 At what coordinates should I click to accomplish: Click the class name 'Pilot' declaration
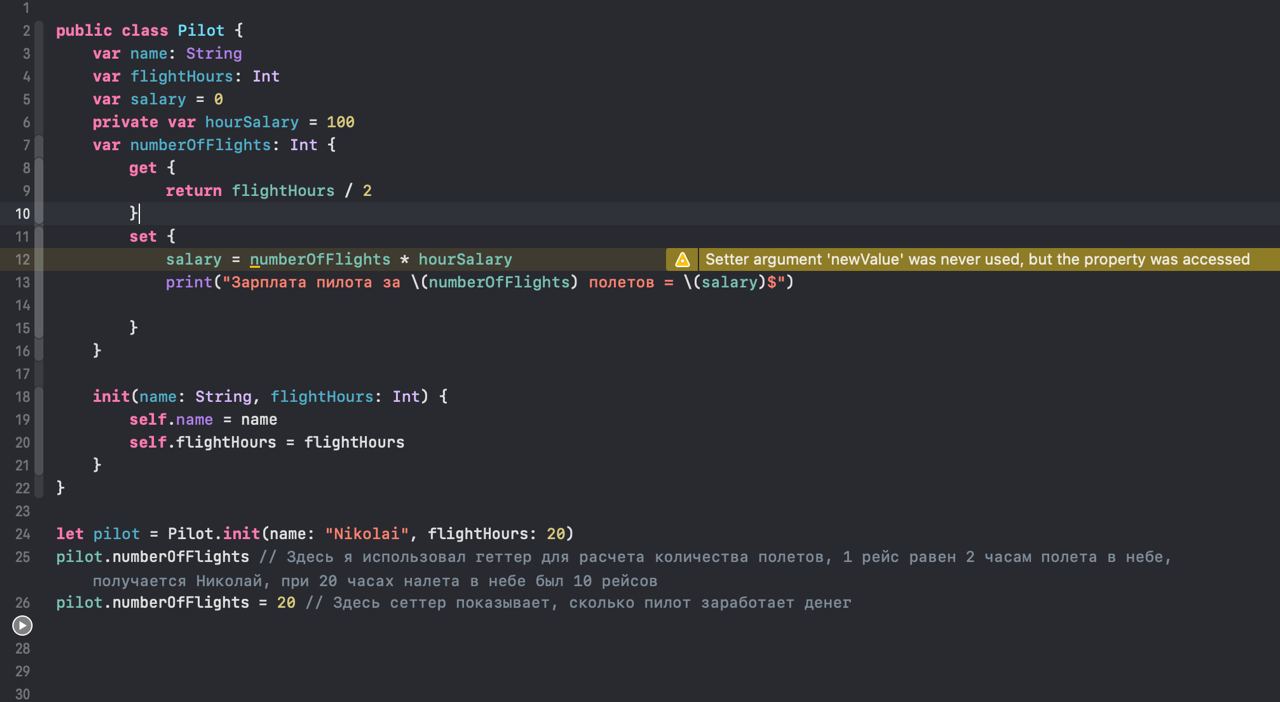[201, 30]
